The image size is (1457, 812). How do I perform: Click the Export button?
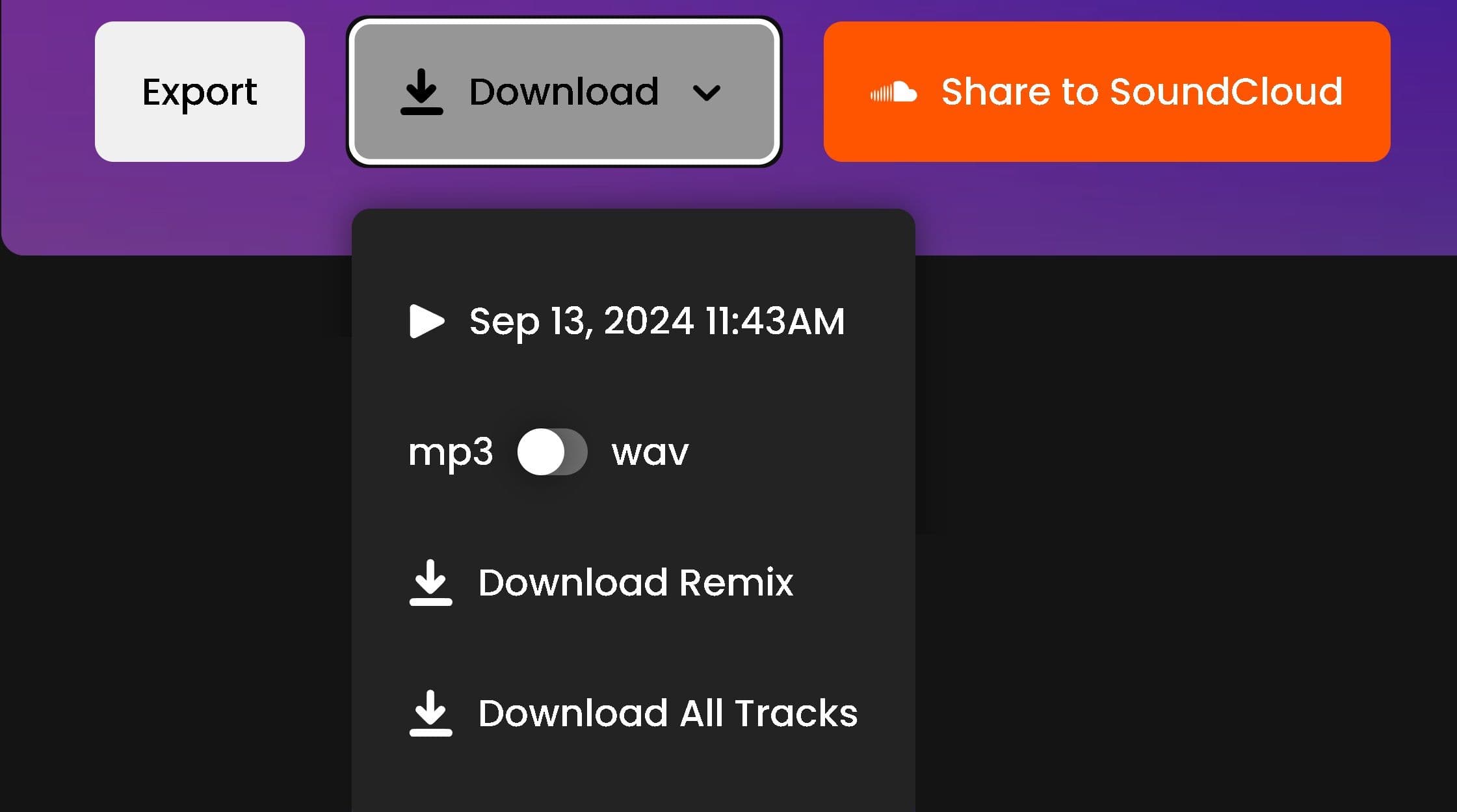tap(200, 92)
